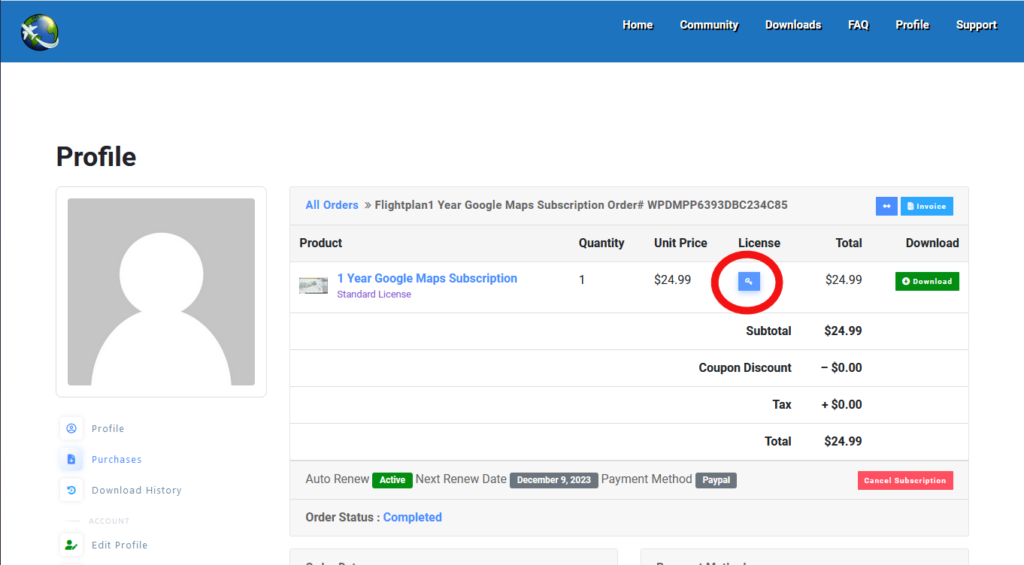Image resolution: width=1024 pixels, height=565 pixels.
Task: Click the Purchases sidebar document icon
Action: (x=71, y=460)
